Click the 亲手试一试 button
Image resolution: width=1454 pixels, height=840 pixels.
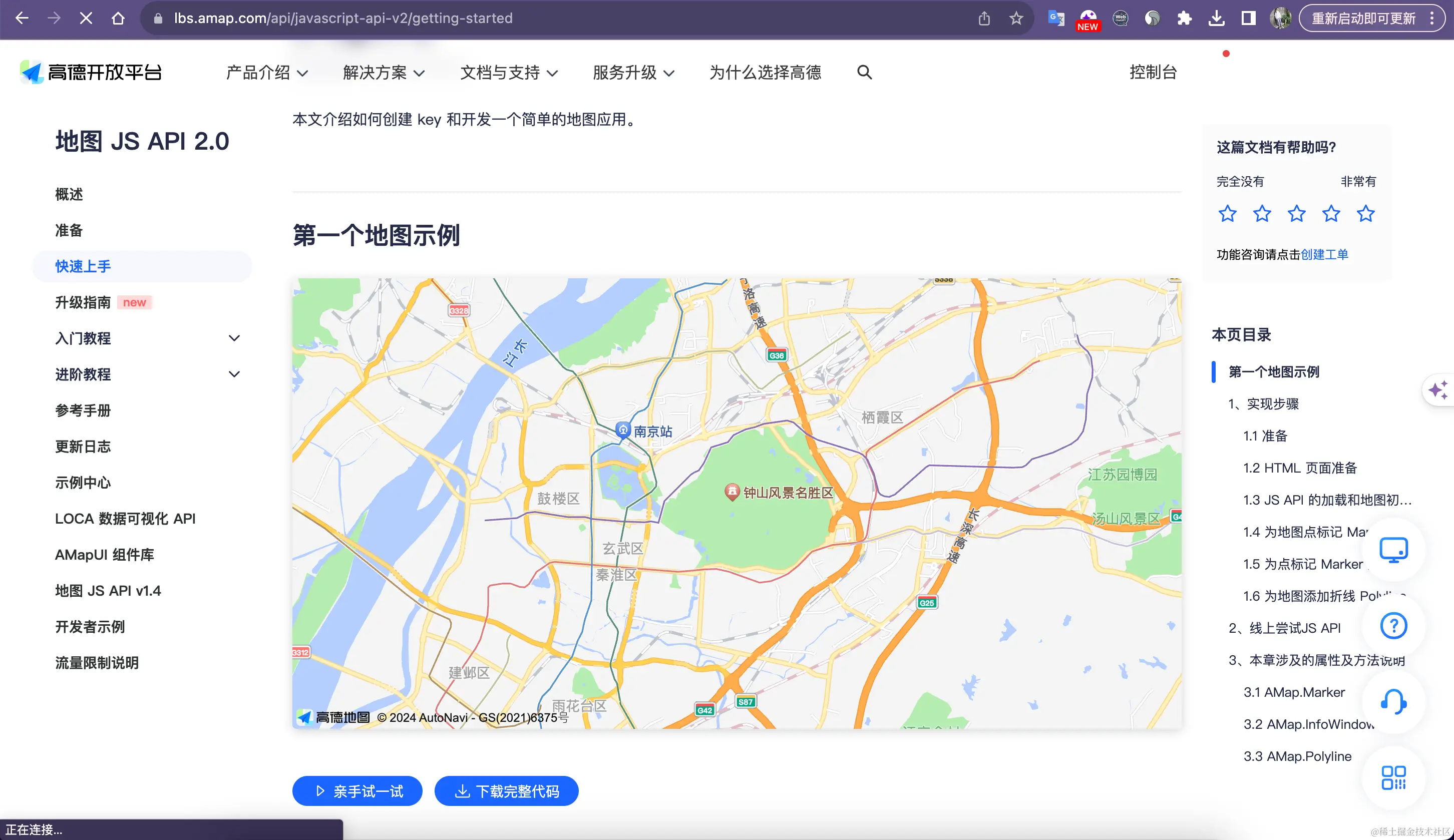(x=357, y=791)
